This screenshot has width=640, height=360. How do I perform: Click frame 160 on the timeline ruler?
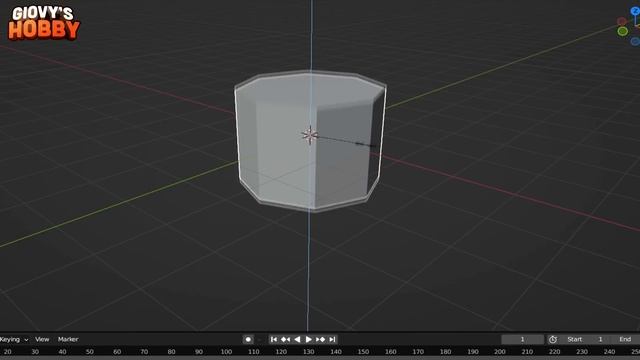pos(391,351)
